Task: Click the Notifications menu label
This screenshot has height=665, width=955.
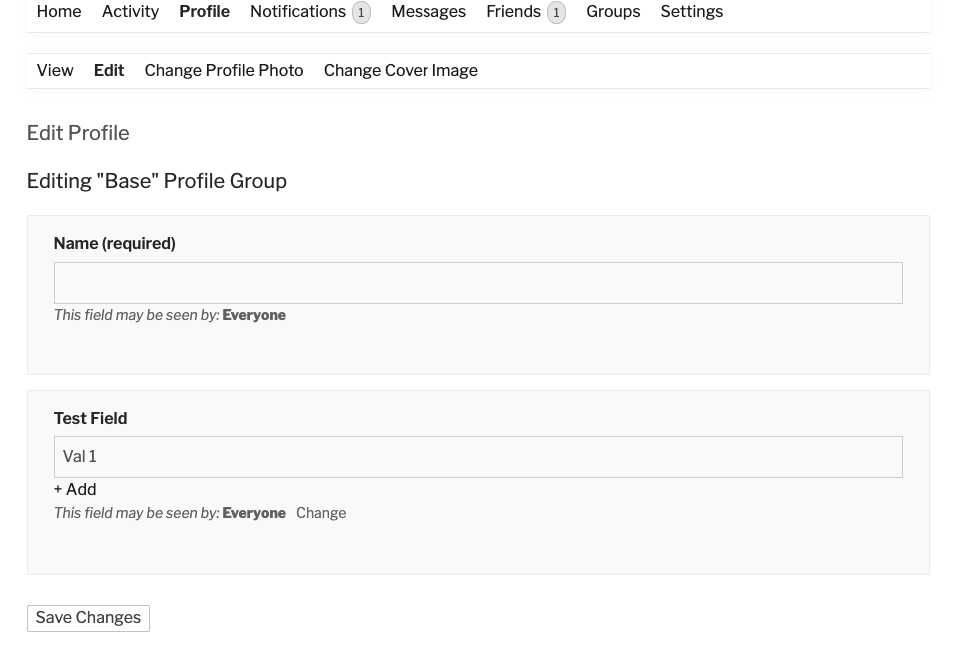Action: 297,12
